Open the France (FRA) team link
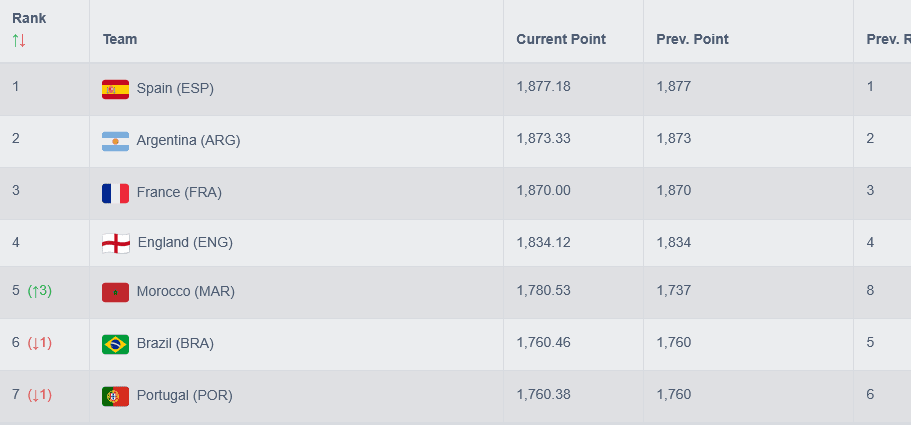The height and width of the screenshot is (425, 911). (x=179, y=192)
